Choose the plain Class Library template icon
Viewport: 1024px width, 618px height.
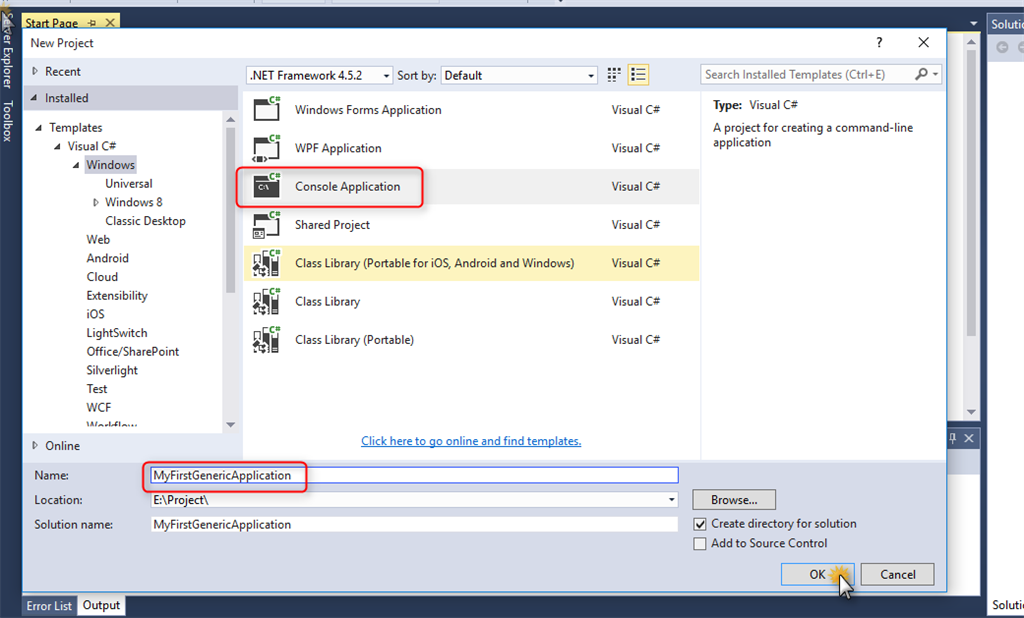tap(266, 302)
